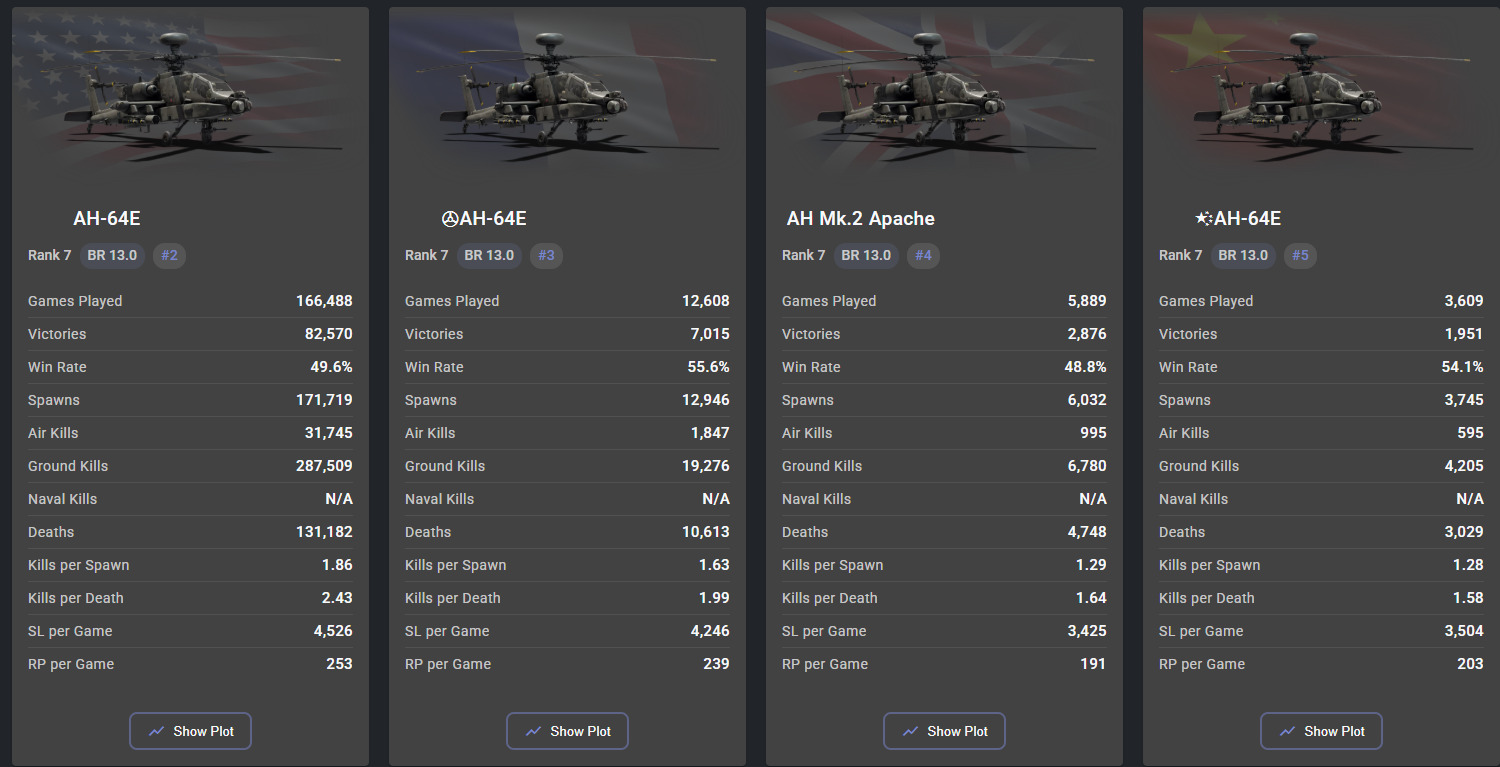Show Plot for the #5 ranked AH-64E

1321,731
